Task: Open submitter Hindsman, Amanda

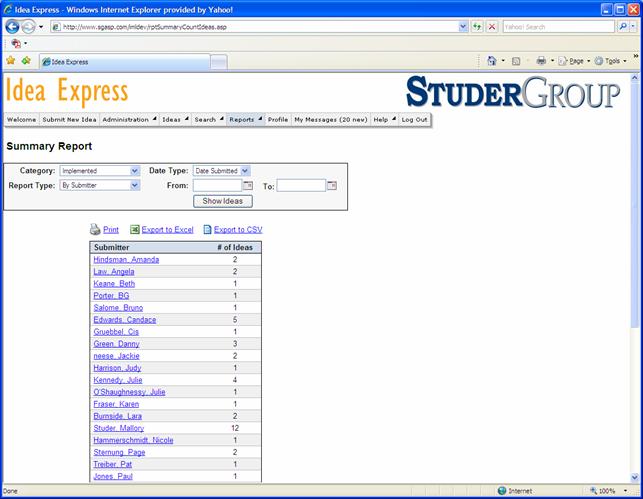Action: 126,260
